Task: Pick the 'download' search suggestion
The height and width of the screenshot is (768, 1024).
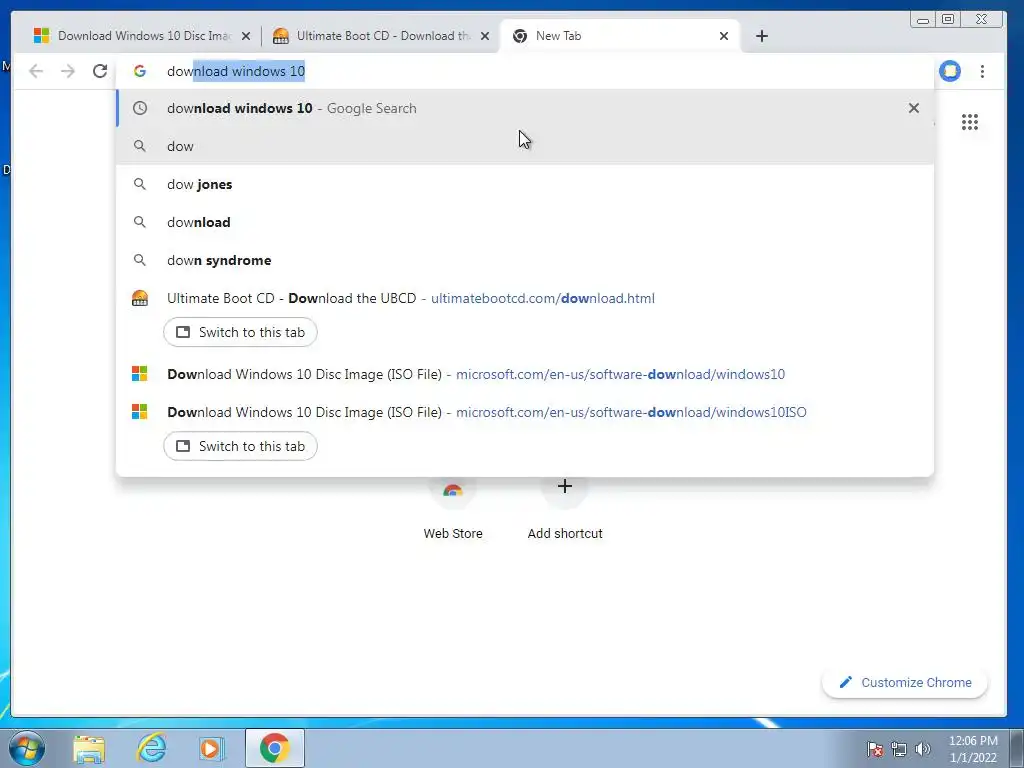Action: (x=524, y=222)
